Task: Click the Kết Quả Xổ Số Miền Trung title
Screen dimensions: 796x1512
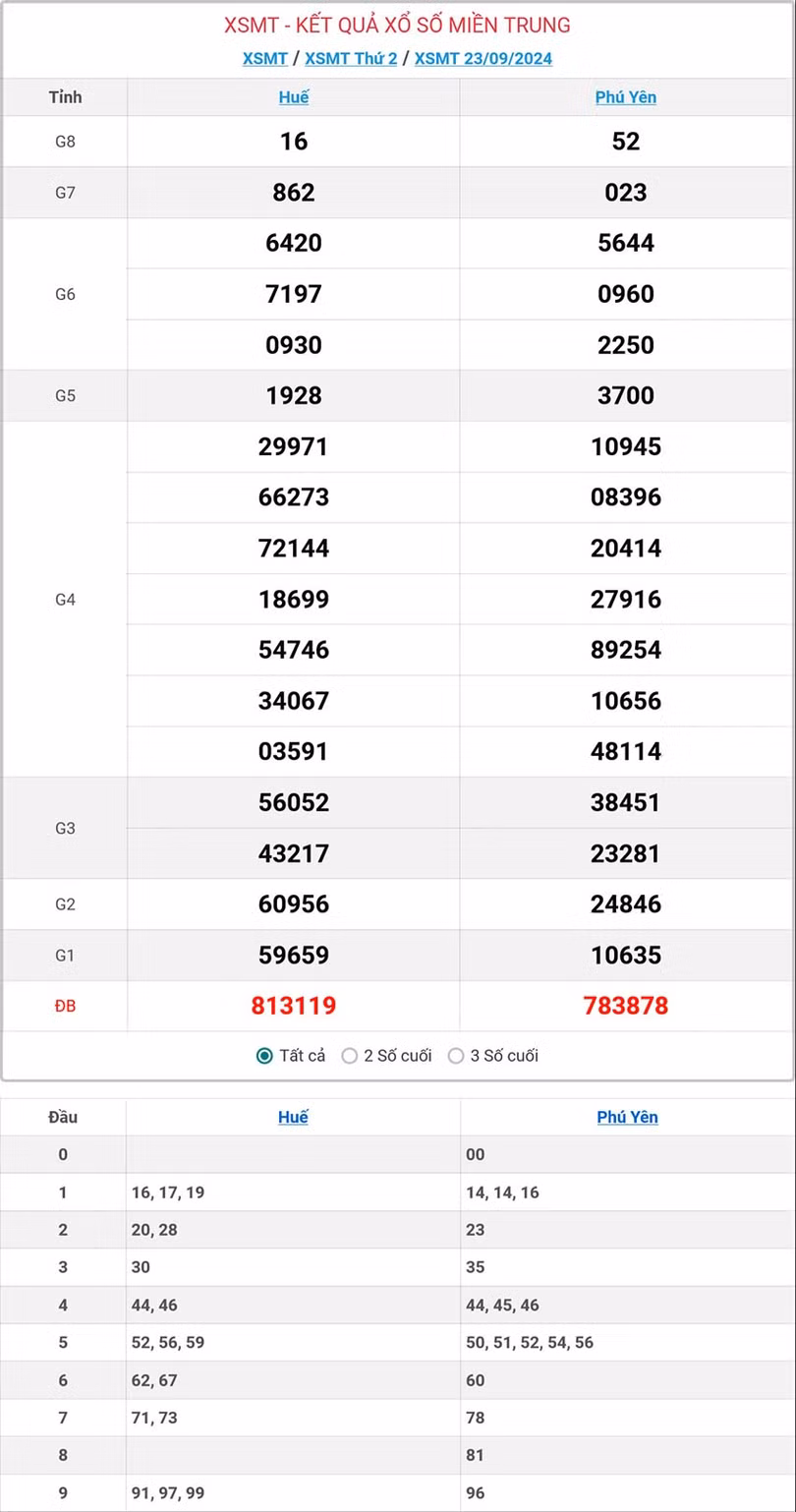Action: (x=397, y=25)
